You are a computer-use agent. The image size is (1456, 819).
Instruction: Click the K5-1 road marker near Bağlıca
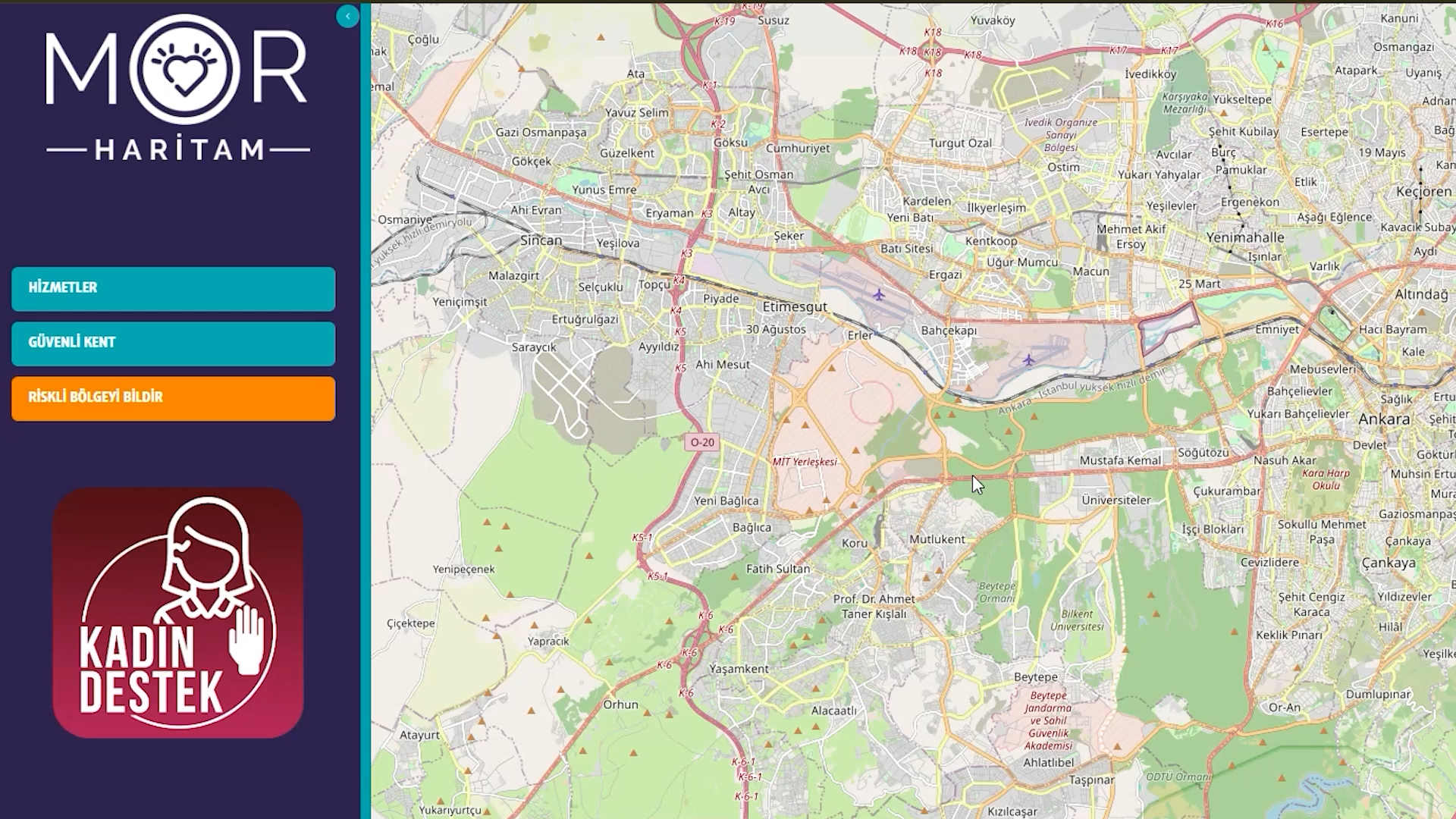coord(642,538)
